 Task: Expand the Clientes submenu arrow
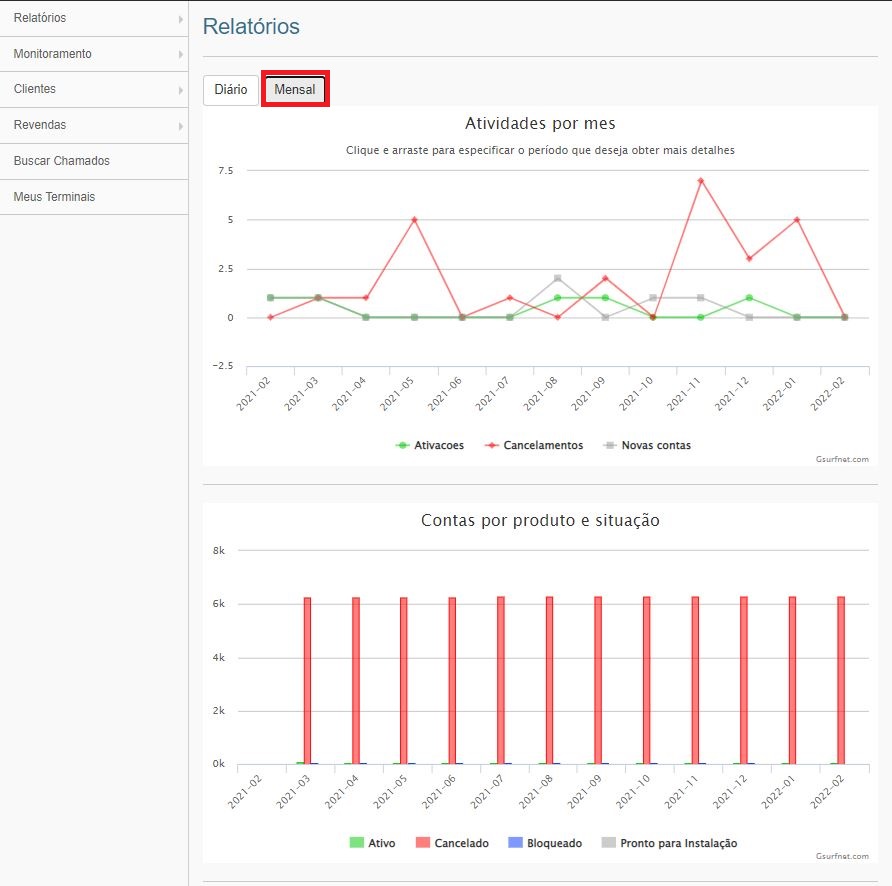point(181,90)
